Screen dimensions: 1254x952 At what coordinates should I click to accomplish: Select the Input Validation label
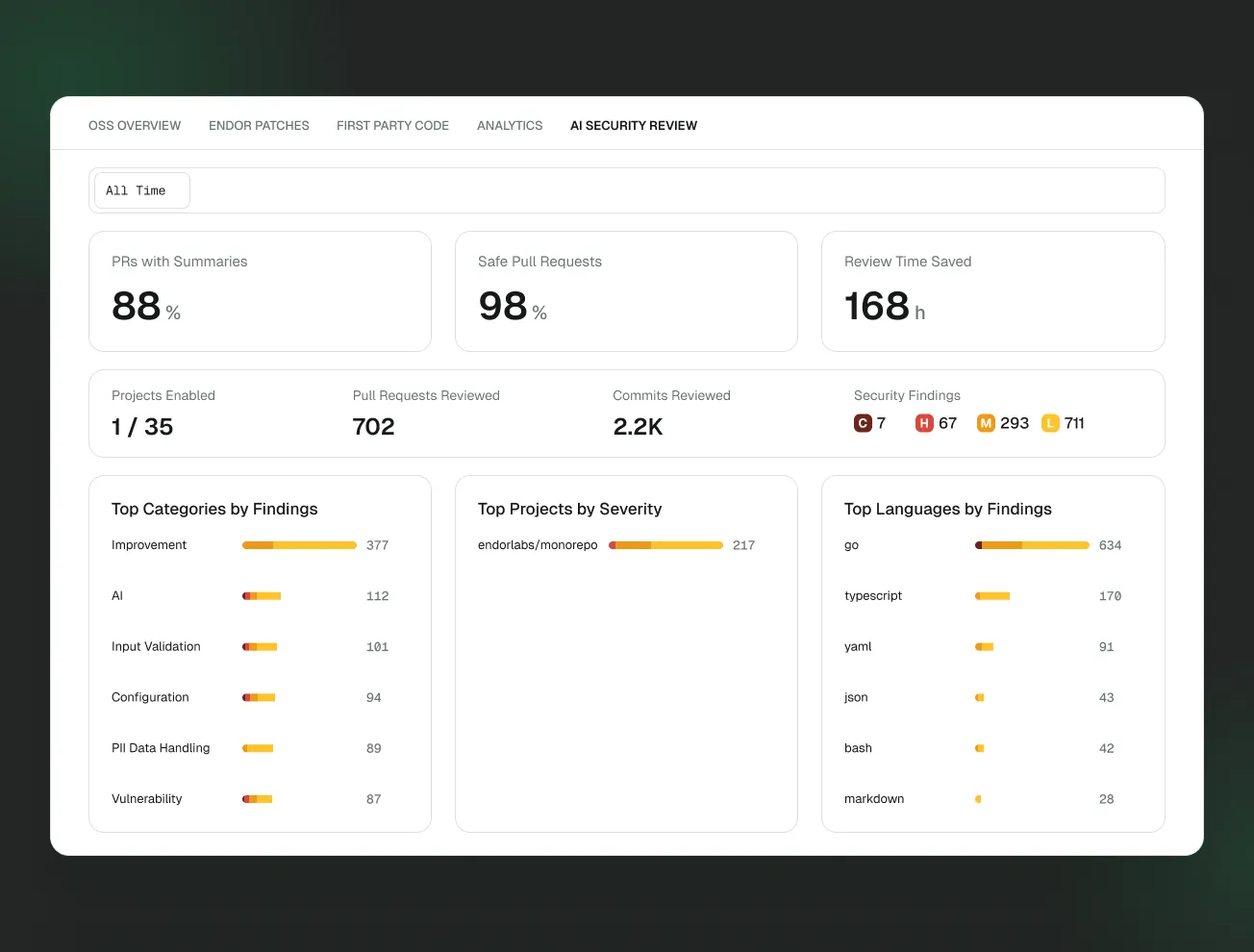tap(156, 647)
